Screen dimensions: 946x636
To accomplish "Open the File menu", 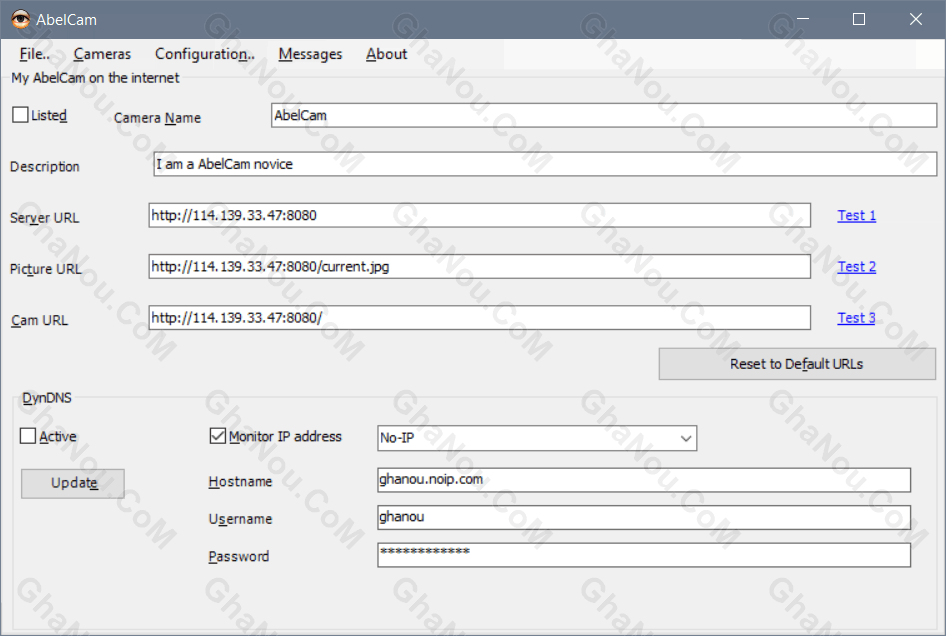I will pyautogui.click(x=34, y=54).
